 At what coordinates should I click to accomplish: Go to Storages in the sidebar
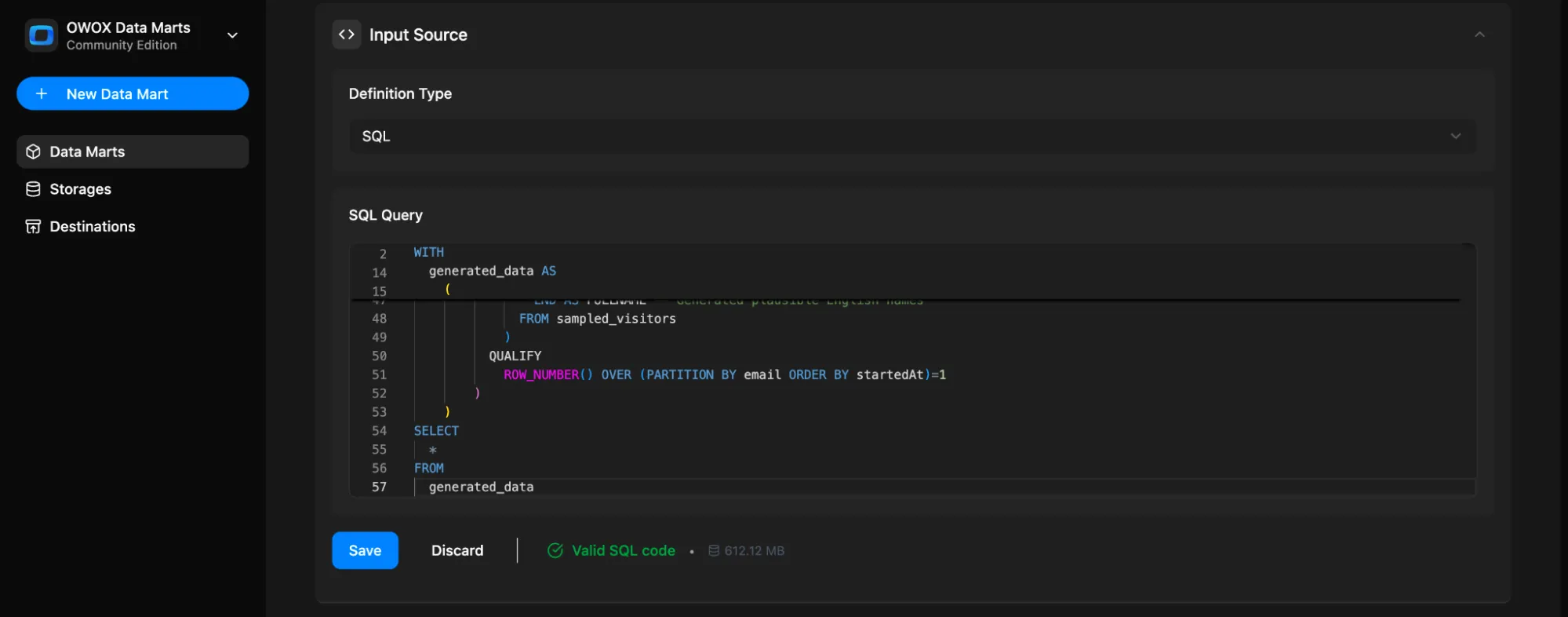[80, 189]
